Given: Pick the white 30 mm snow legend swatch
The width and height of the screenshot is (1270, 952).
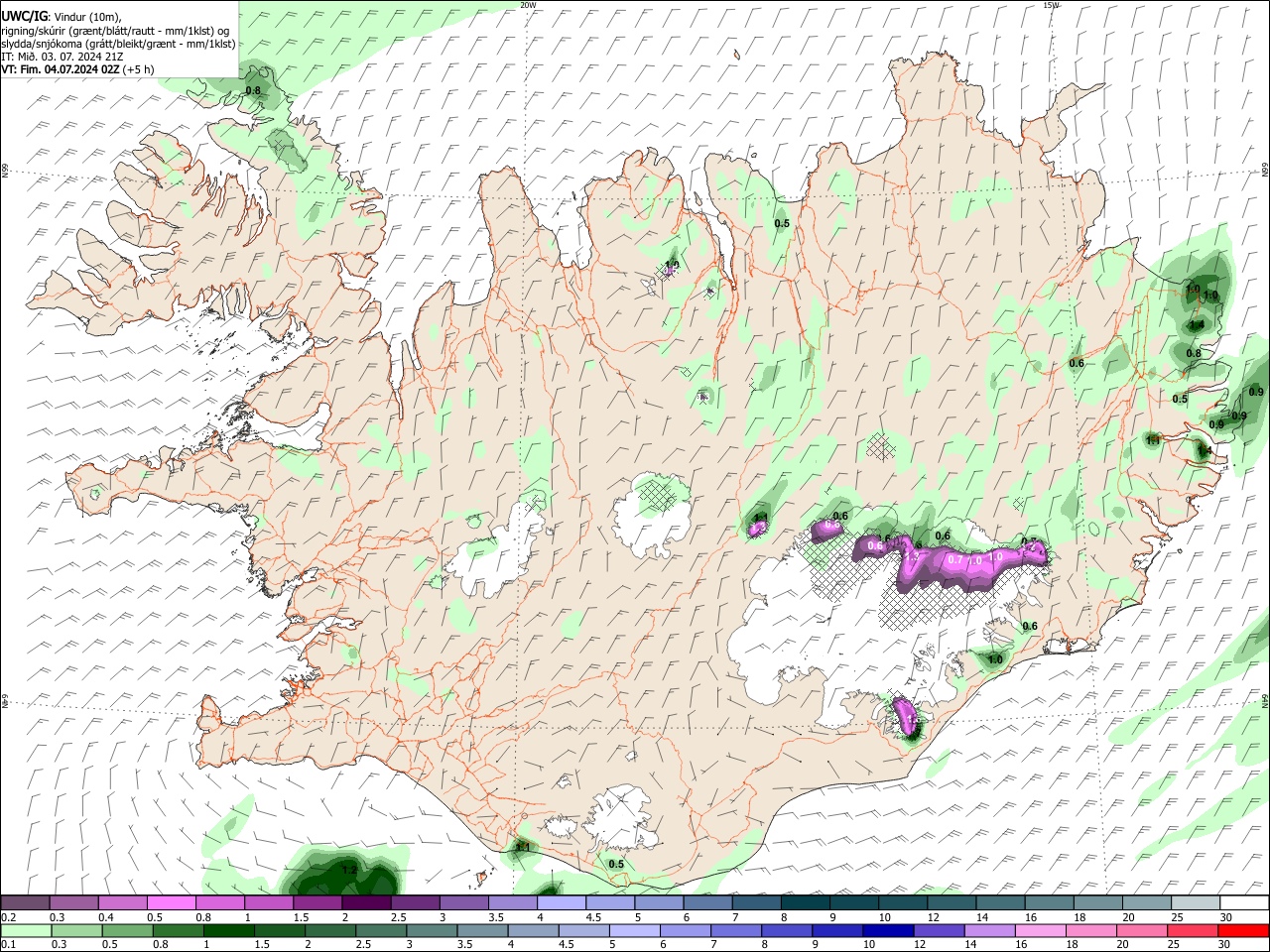Looking at the screenshot, I should 1245,902.
